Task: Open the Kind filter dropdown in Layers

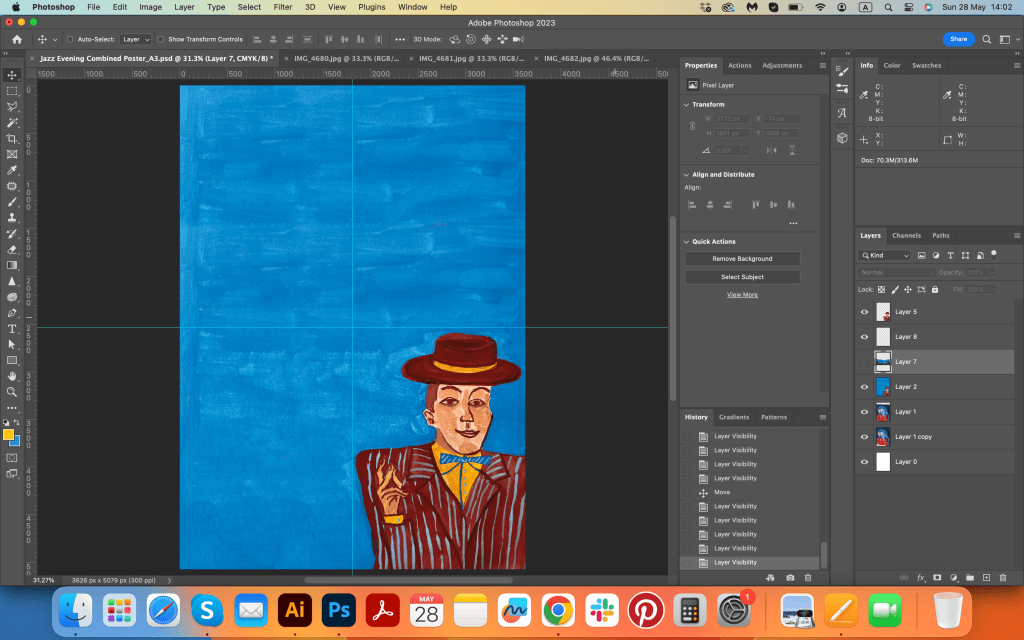Action: 886,256
